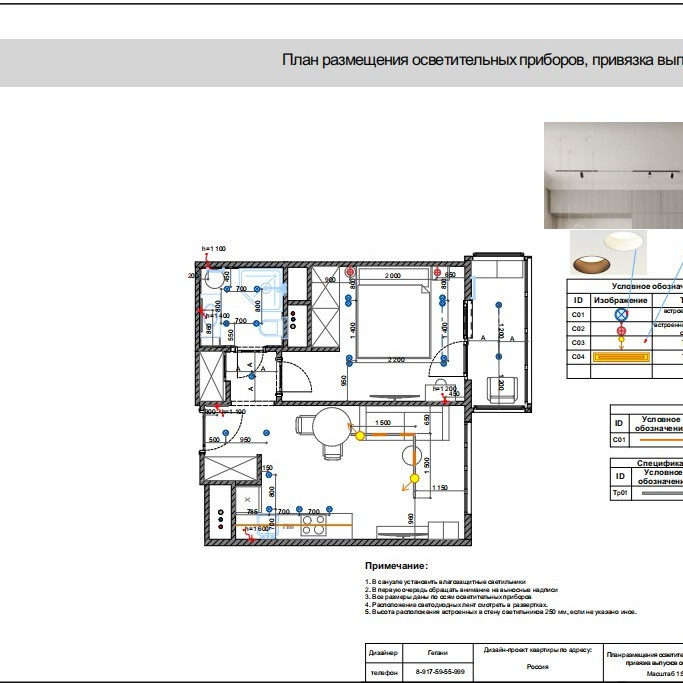683x683 pixels.
Task: Click the 'Примечание:' notes heading
Action: pyautogui.click(x=395, y=566)
